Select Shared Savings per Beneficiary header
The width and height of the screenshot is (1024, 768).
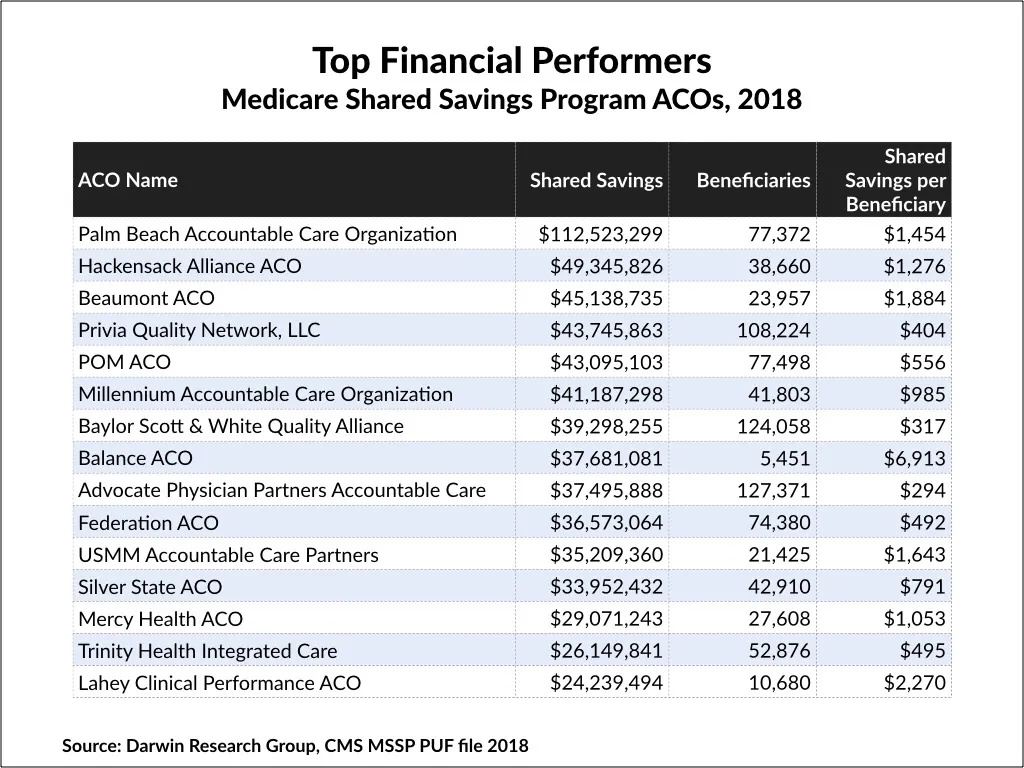tap(895, 180)
